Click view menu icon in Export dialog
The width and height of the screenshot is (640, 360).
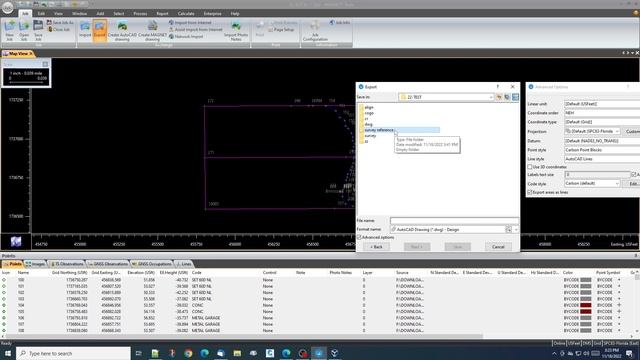[516, 97]
